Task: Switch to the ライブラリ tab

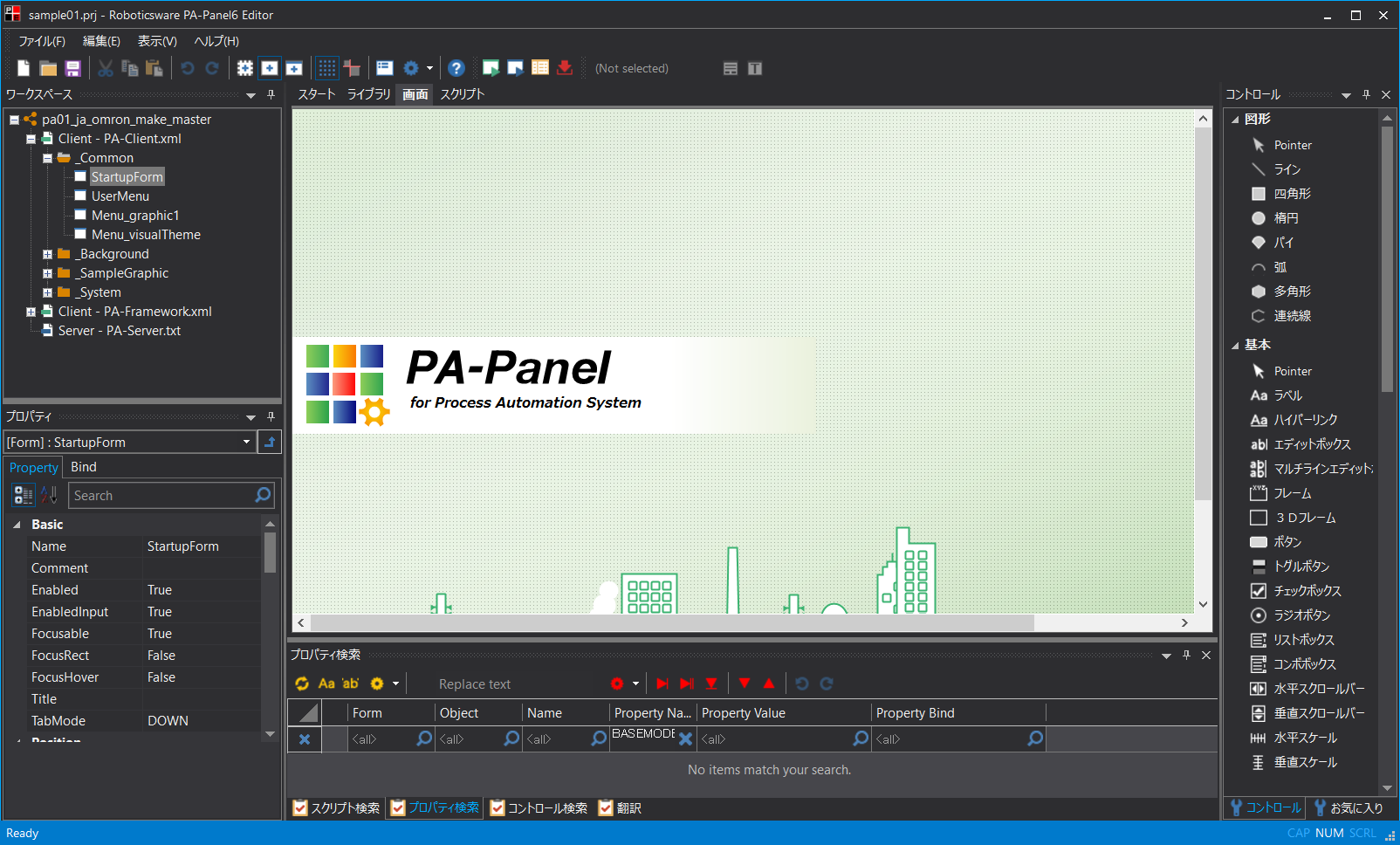Action: pyautogui.click(x=369, y=94)
